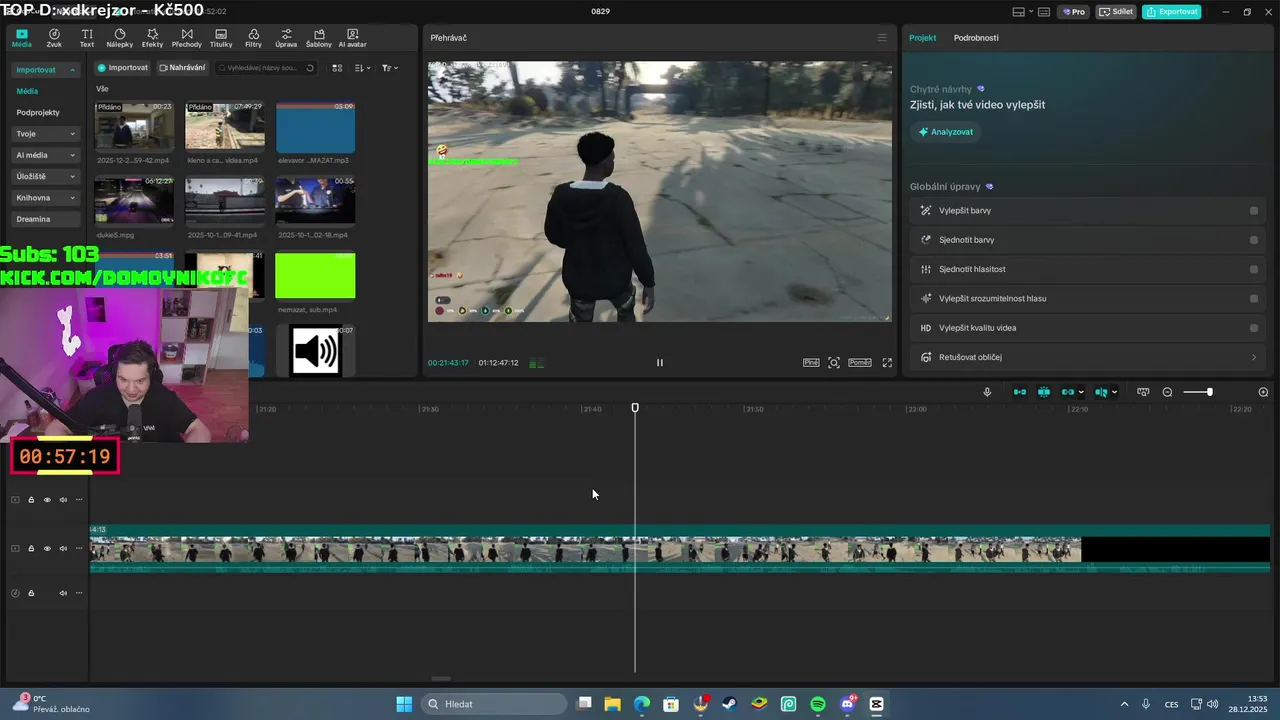Click the Importovat button
The image size is (1280, 720).
coord(123,68)
